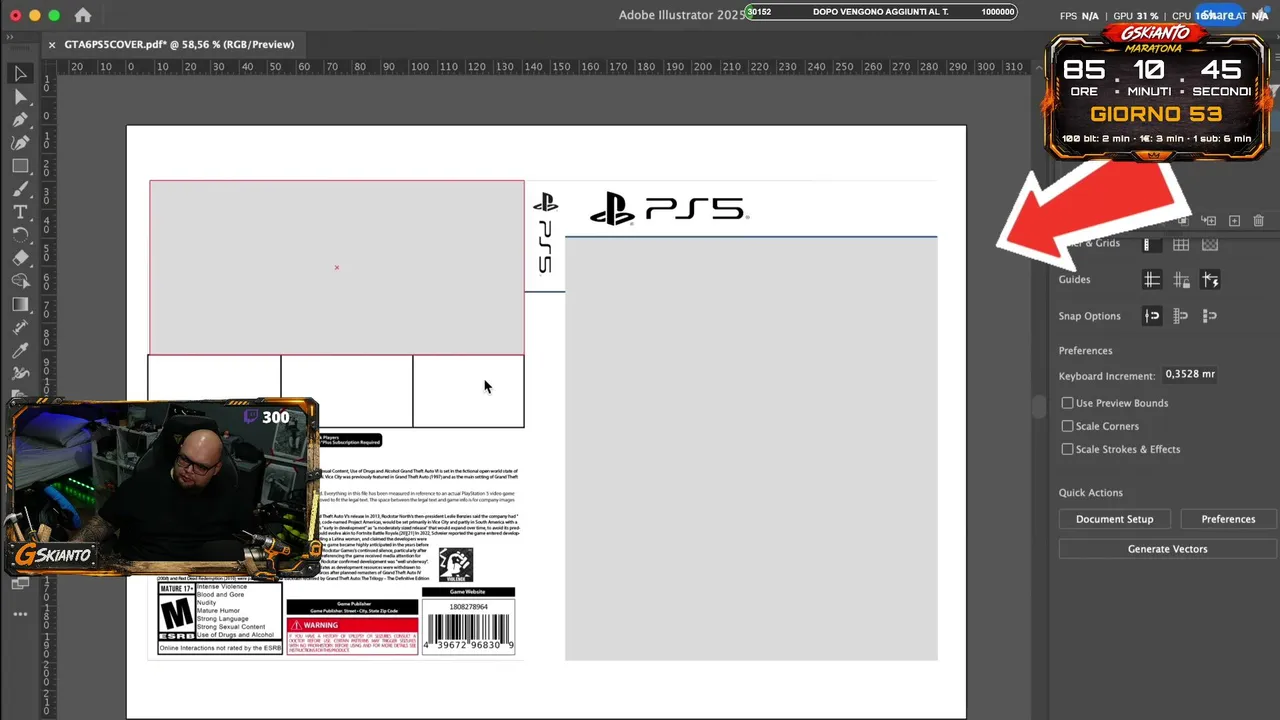Choose the Direct Selection tool
This screenshot has width=1280, height=720.
point(20,97)
